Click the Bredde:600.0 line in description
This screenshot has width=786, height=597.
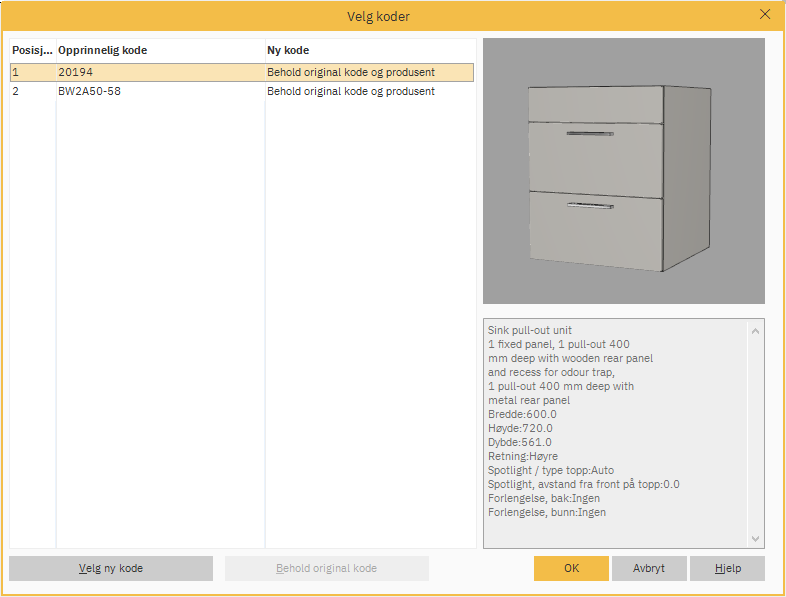click(522, 414)
